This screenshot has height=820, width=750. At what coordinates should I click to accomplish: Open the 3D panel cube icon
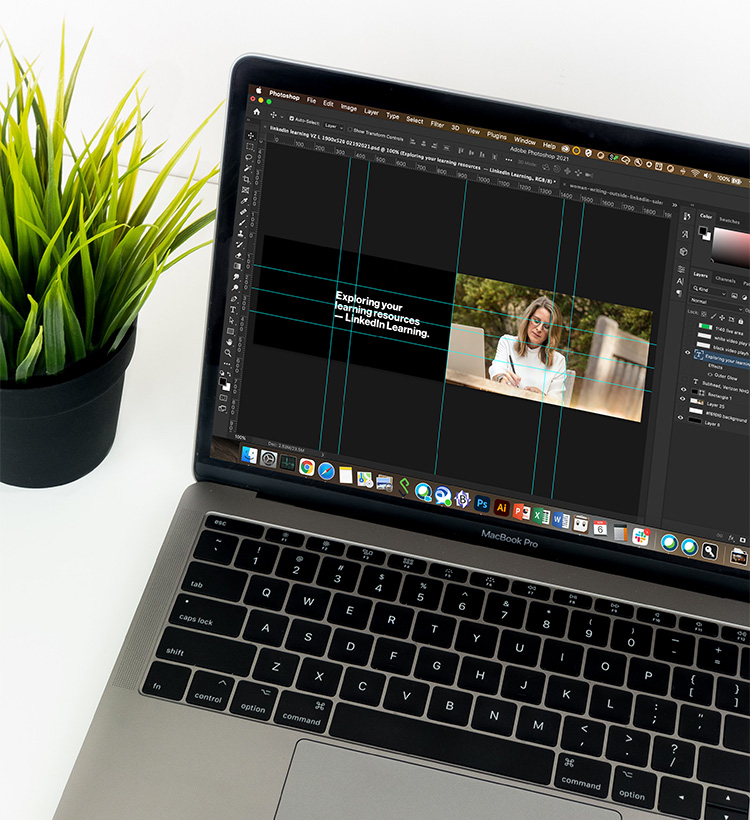coord(683,252)
